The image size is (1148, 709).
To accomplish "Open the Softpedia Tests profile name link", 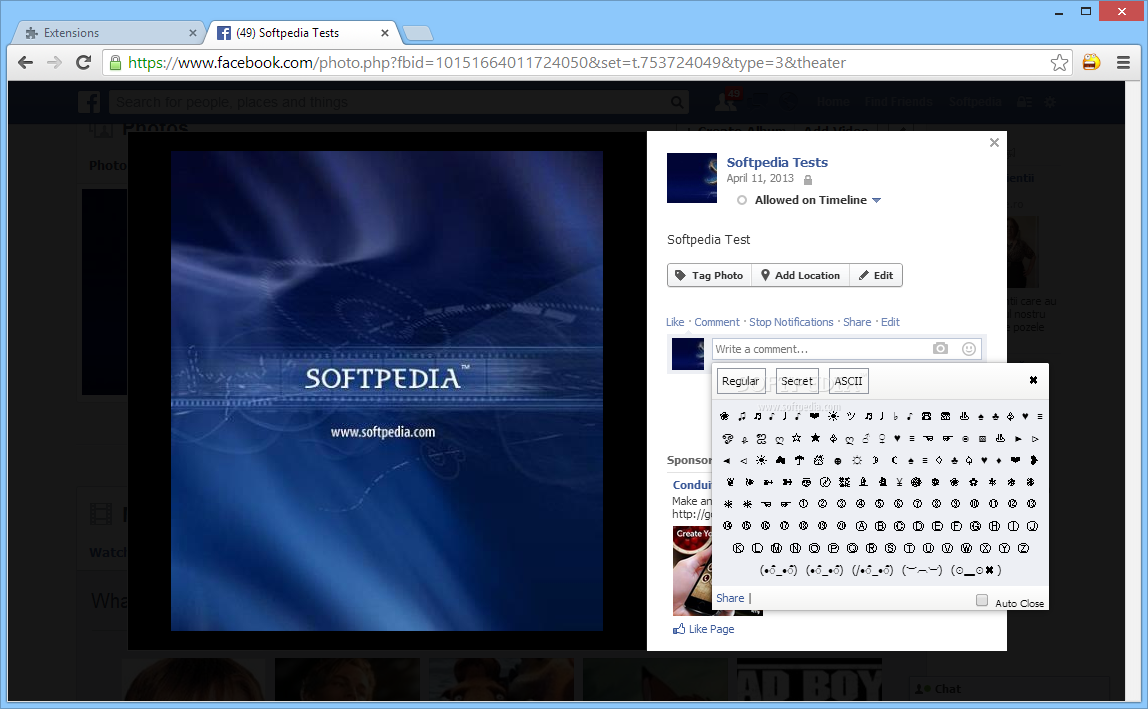I will tap(777, 163).
